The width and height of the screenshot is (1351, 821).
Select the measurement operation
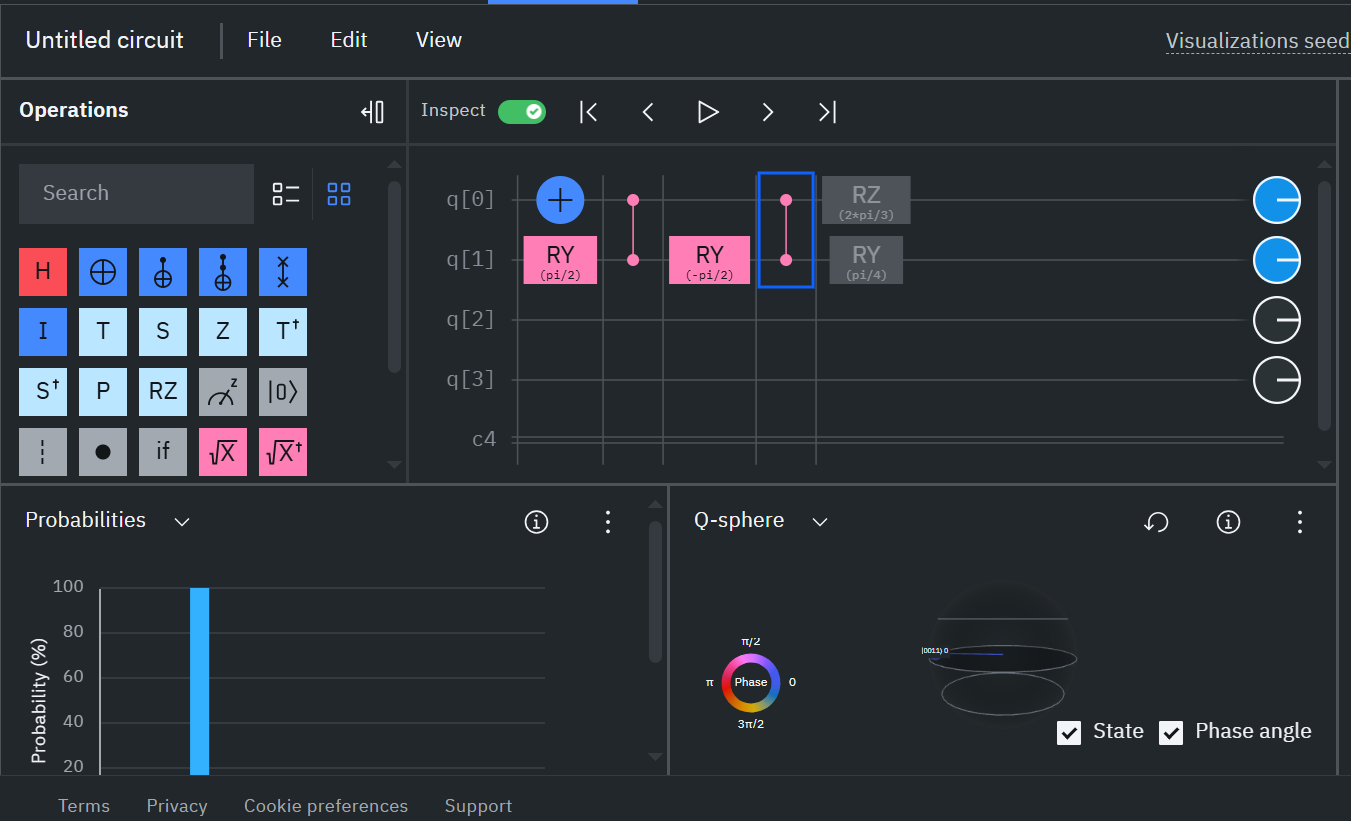pos(223,392)
